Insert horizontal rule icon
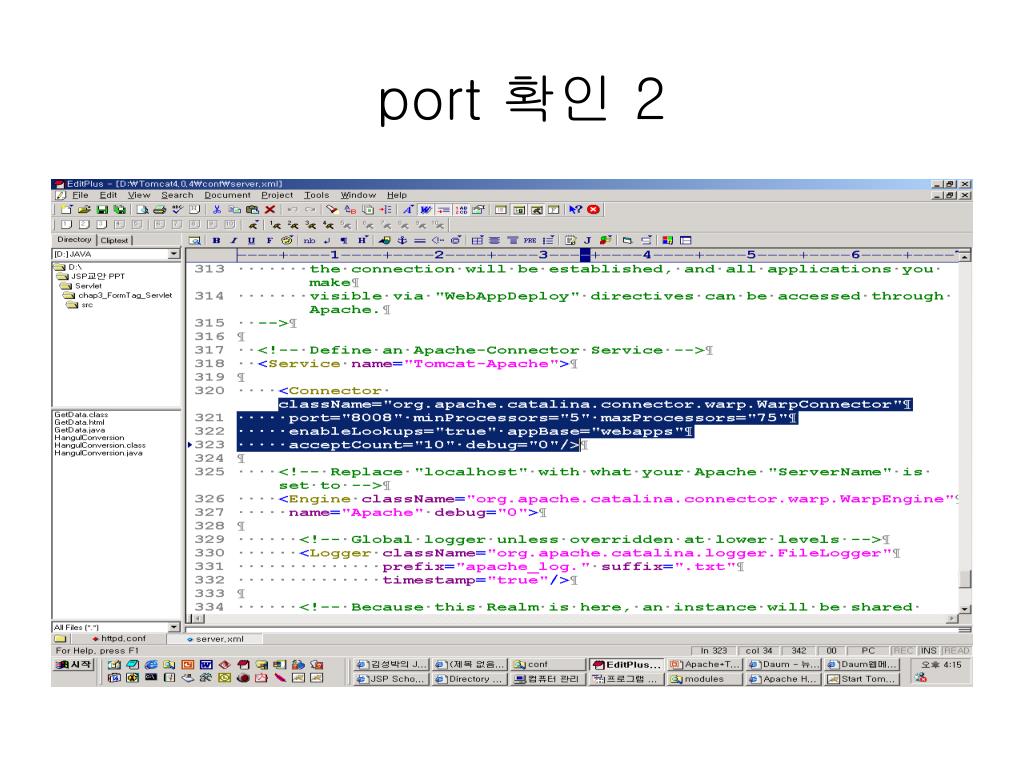 point(420,240)
